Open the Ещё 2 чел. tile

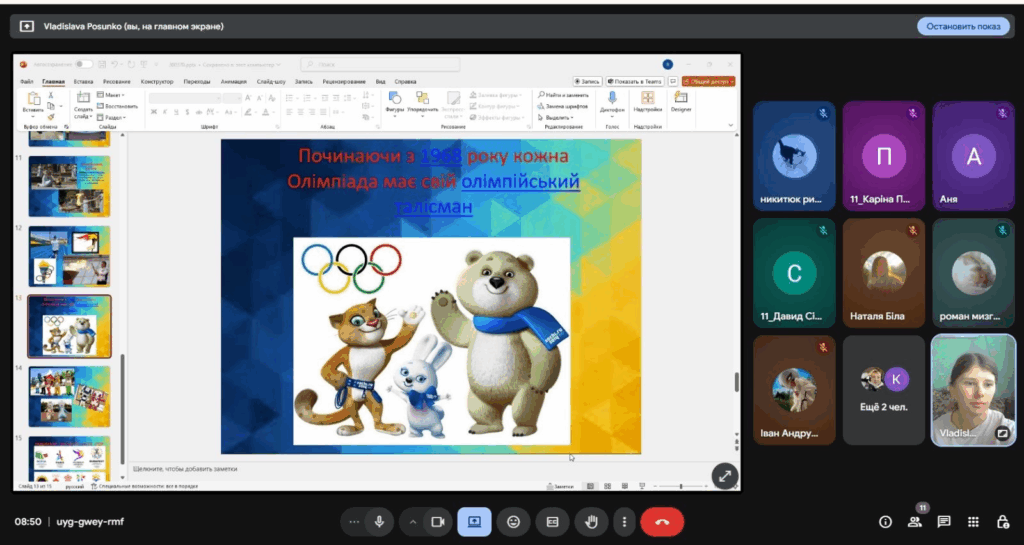pyautogui.click(x=884, y=390)
